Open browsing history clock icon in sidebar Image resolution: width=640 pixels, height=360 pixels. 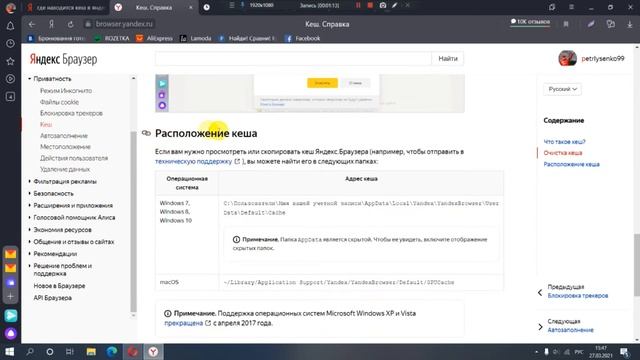pos(10,44)
